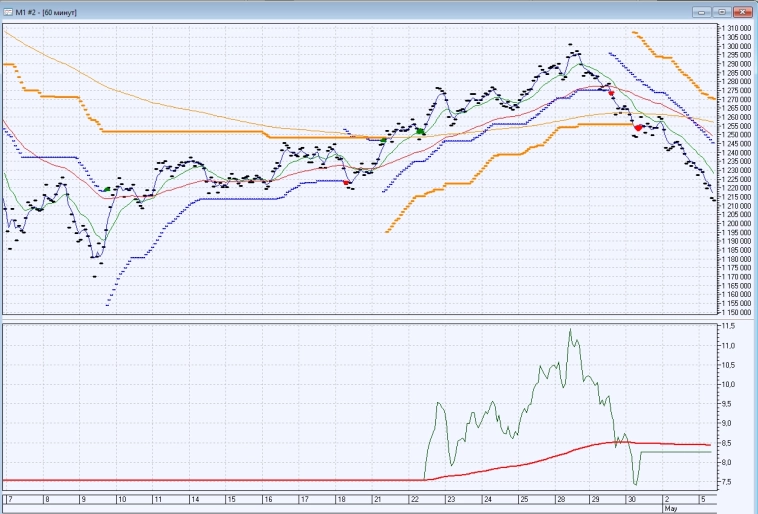The image size is (758, 514).
Task: Click the chart window icon in title bar
Action: pyautogui.click(x=8, y=10)
